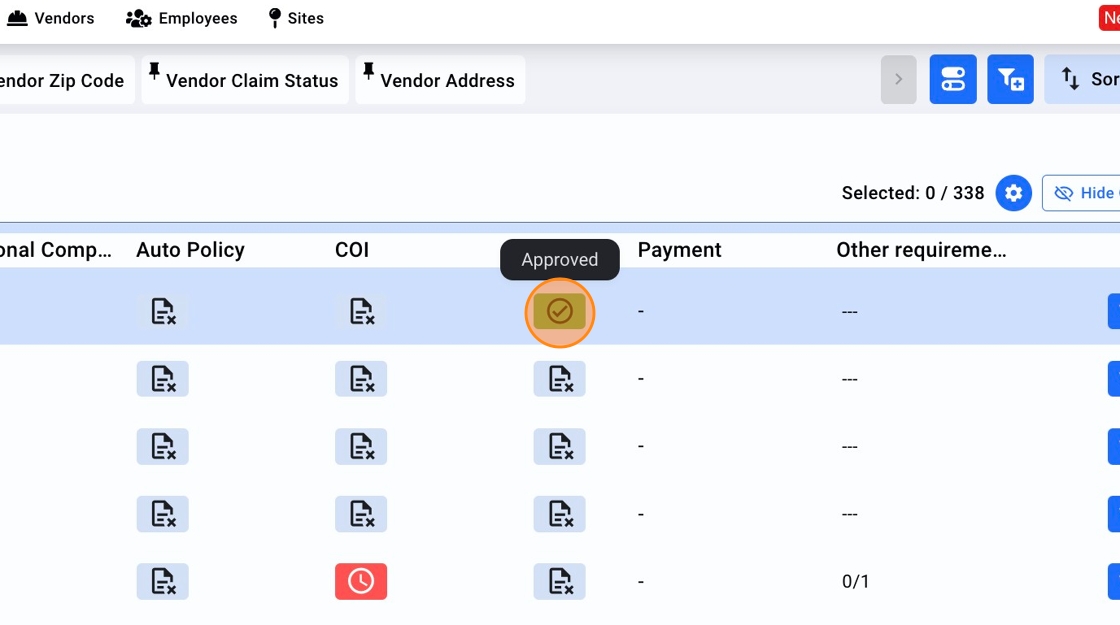Click last row Auto Policy document icon
Image resolution: width=1120 pixels, height=625 pixels.
pos(162,581)
